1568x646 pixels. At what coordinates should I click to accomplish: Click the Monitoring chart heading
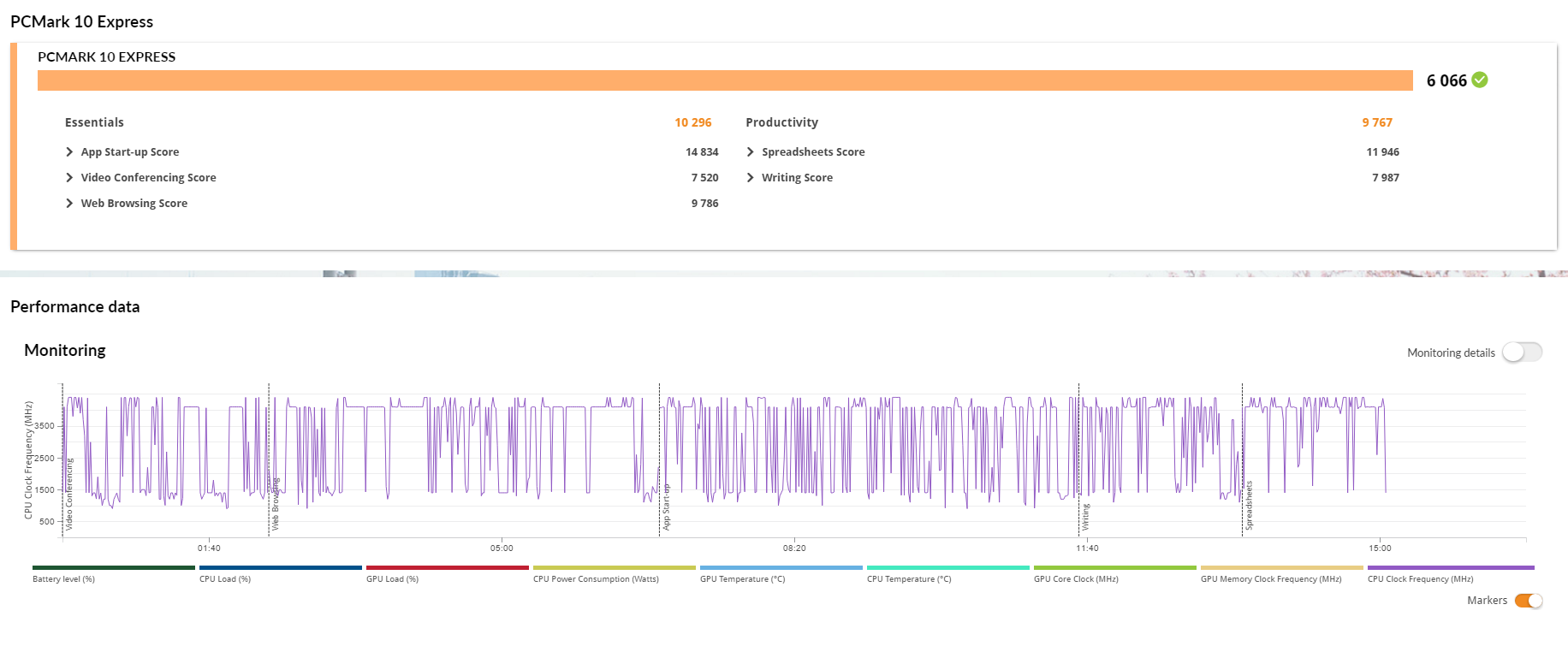click(65, 351)
